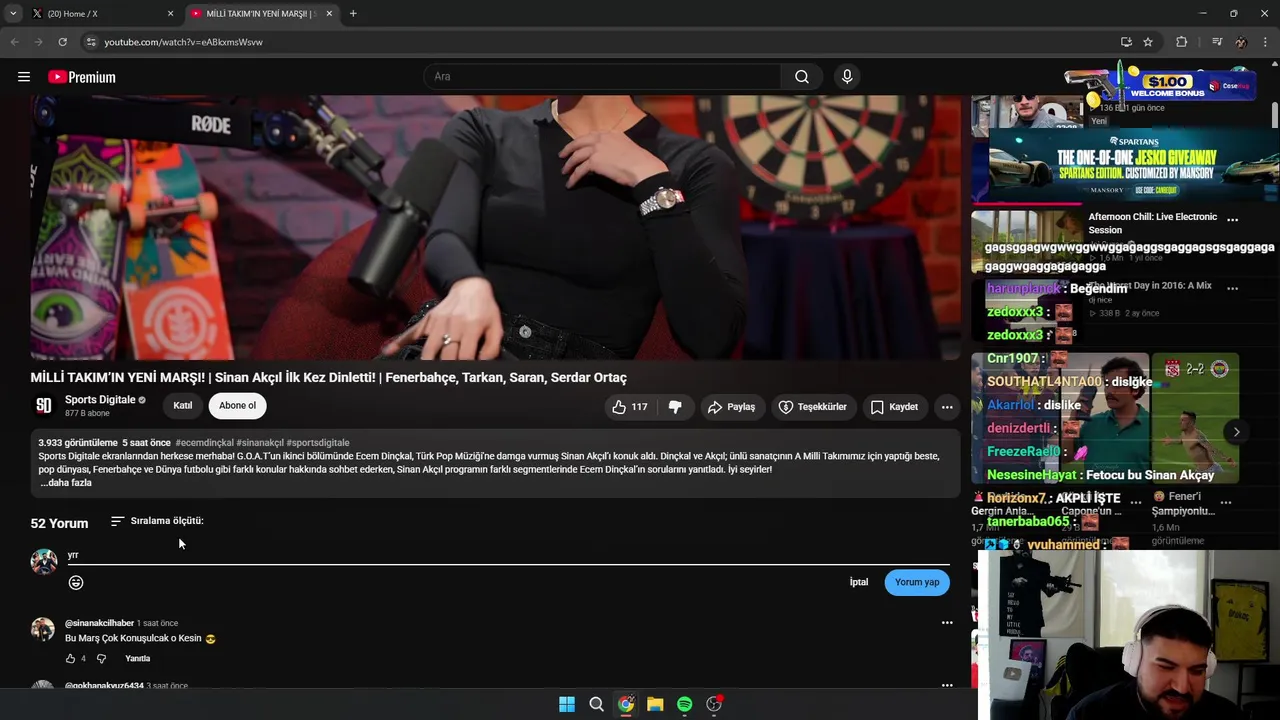The image size is (1280, 720).
Task: Open Chrome extensions puzzle icon
Action: pos(1182,42)
